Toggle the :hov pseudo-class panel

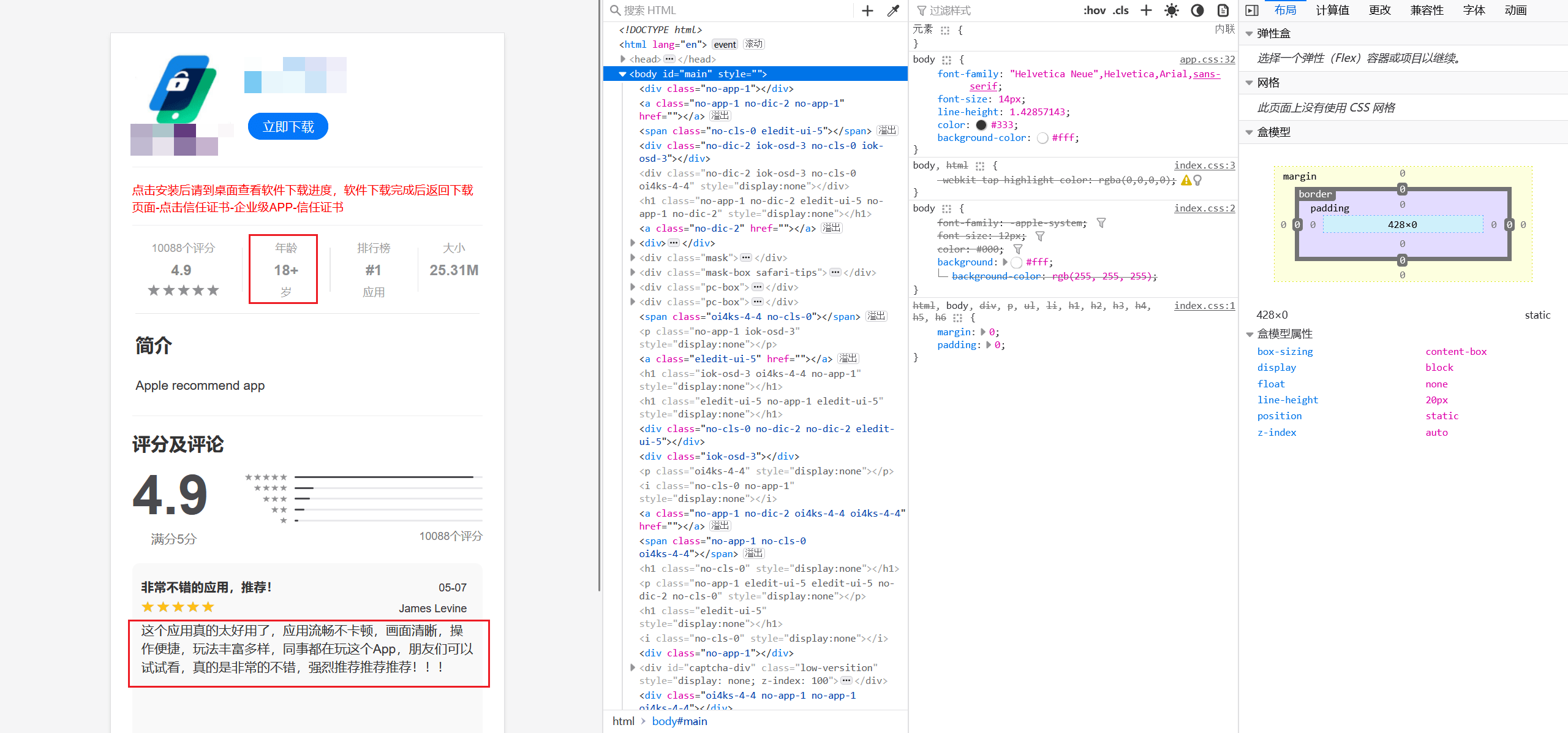click(1095, 10)
